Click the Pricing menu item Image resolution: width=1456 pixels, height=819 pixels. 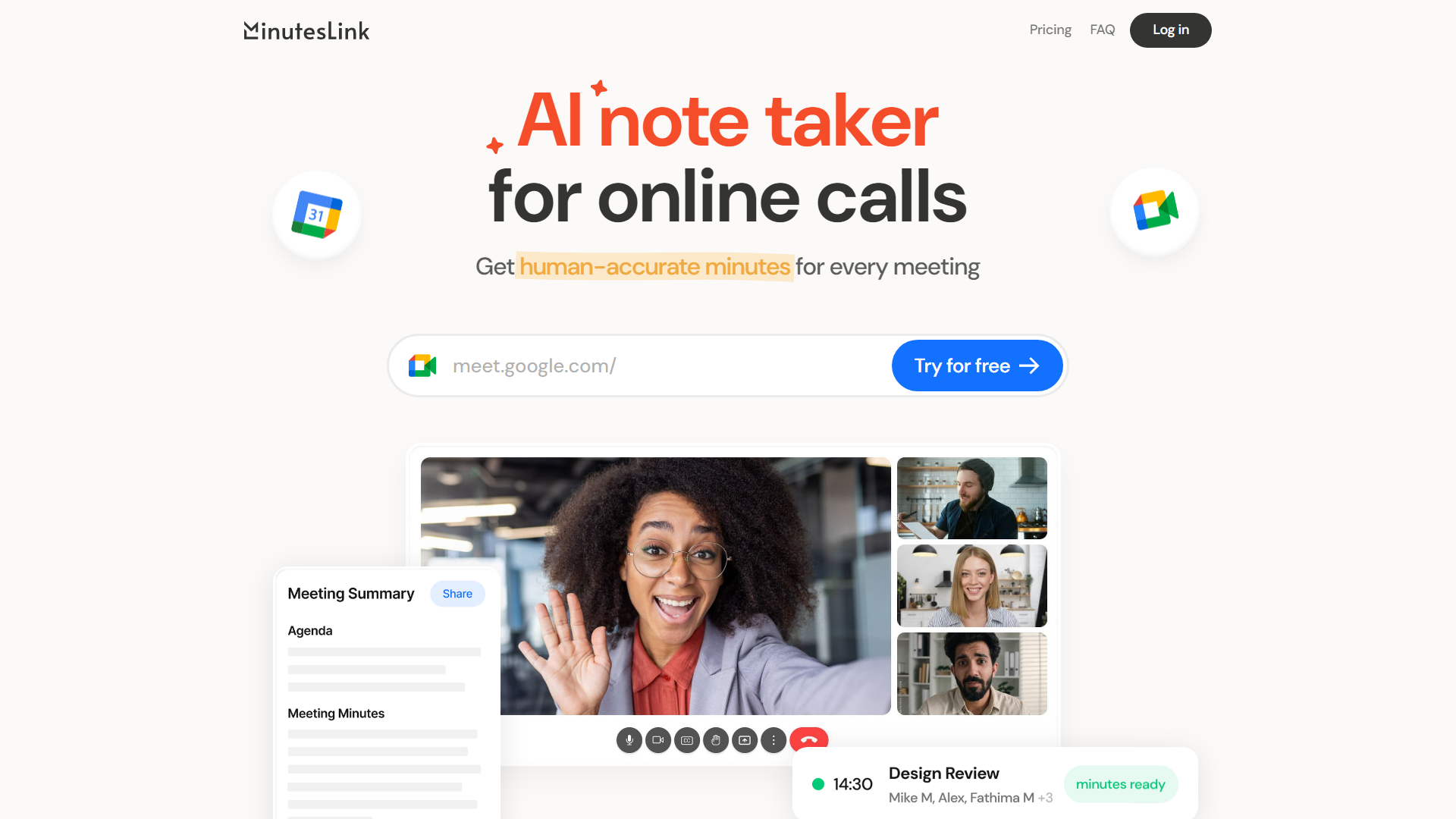pos(1050,30)
